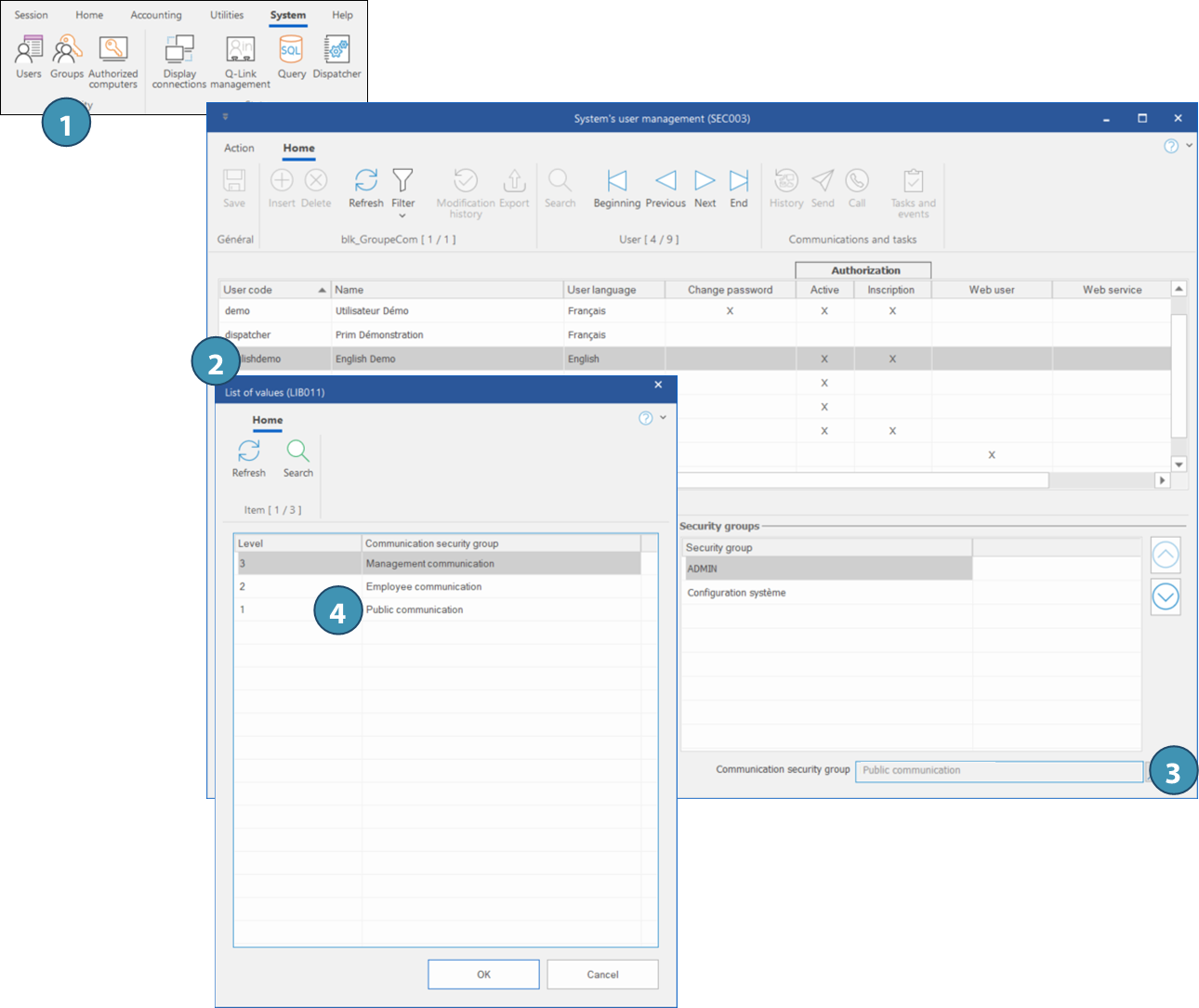Click Search icon in List of values

(x=297, y=457)
